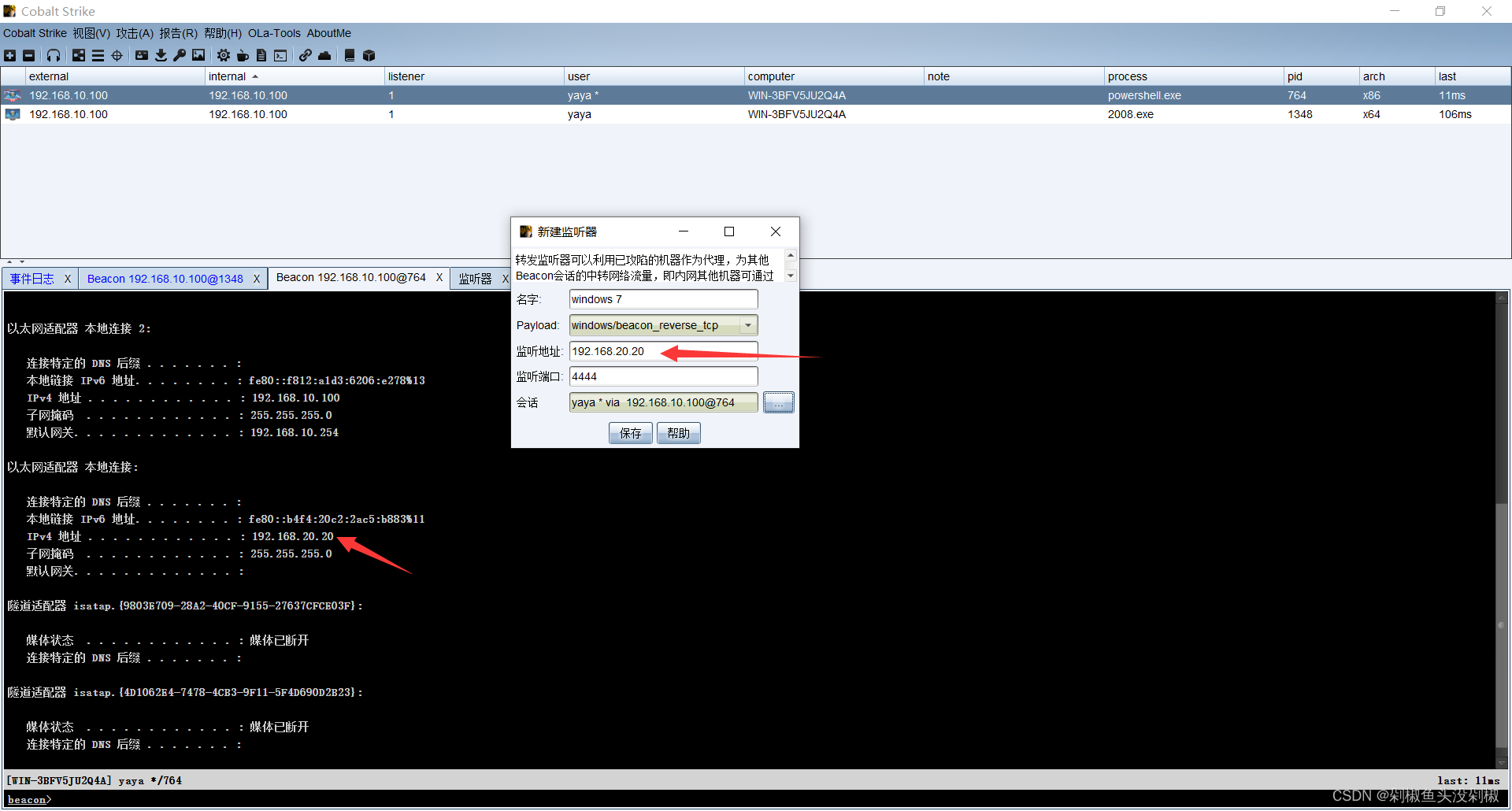
Task: Click the 会话 session field
Action: pos(663,402)
